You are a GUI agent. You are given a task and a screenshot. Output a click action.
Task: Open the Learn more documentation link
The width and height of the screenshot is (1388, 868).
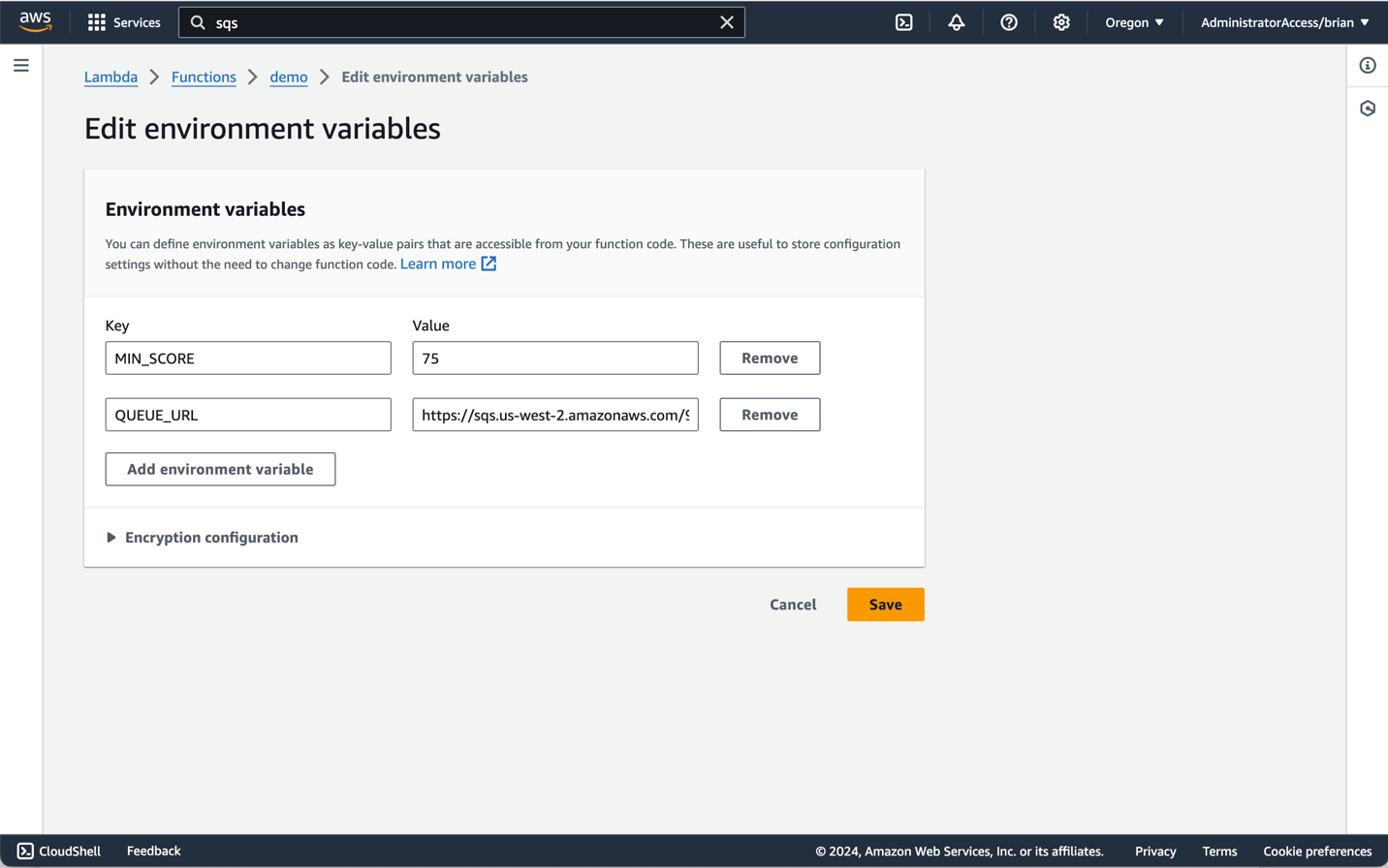click(438, 263)
